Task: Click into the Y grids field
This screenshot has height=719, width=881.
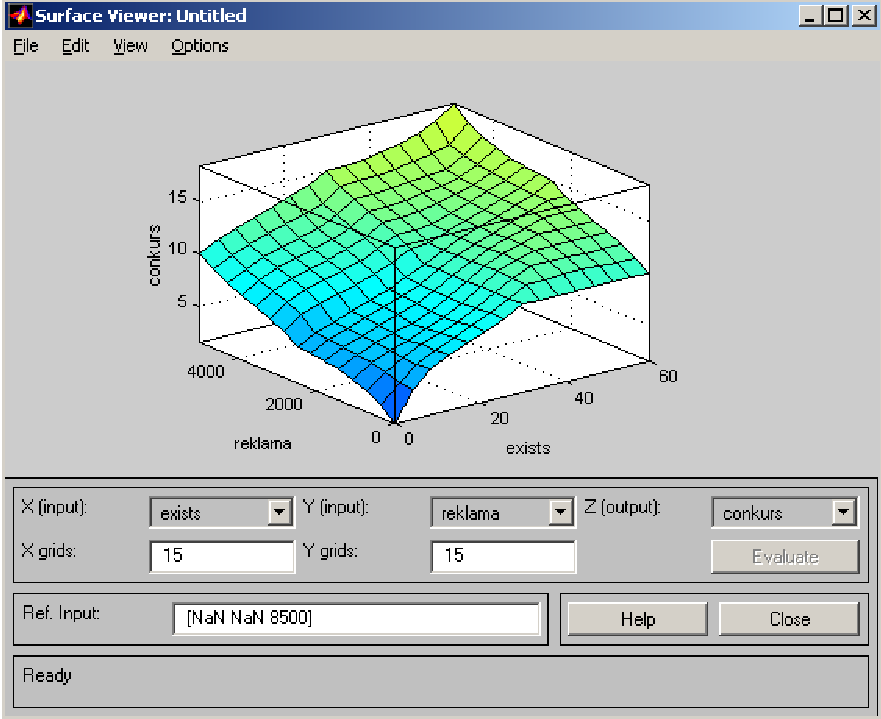Action: (x=502, y=555)
